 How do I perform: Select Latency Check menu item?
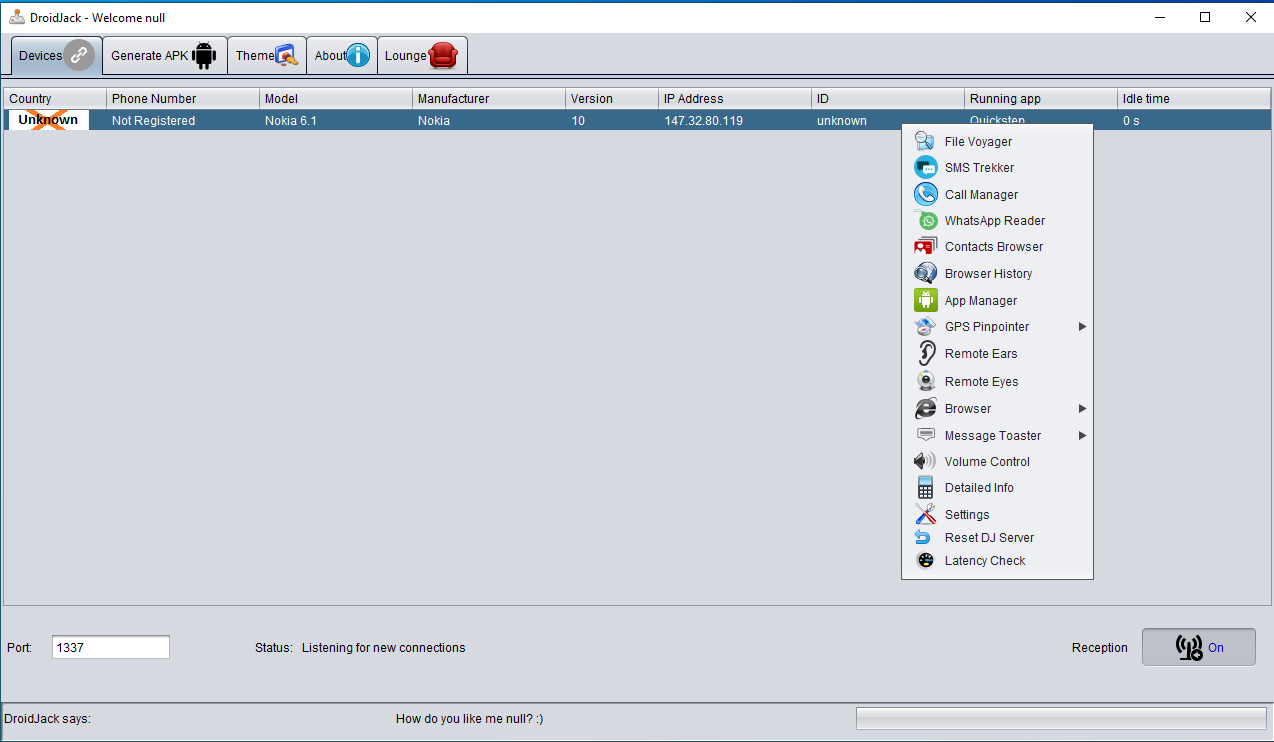997,561
